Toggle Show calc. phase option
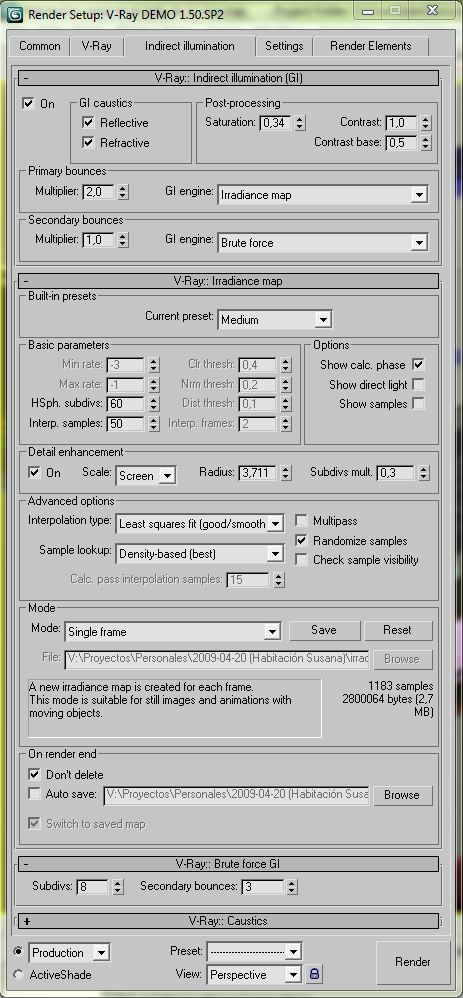This screenshot has width=463, height=998. pos(418,365)
